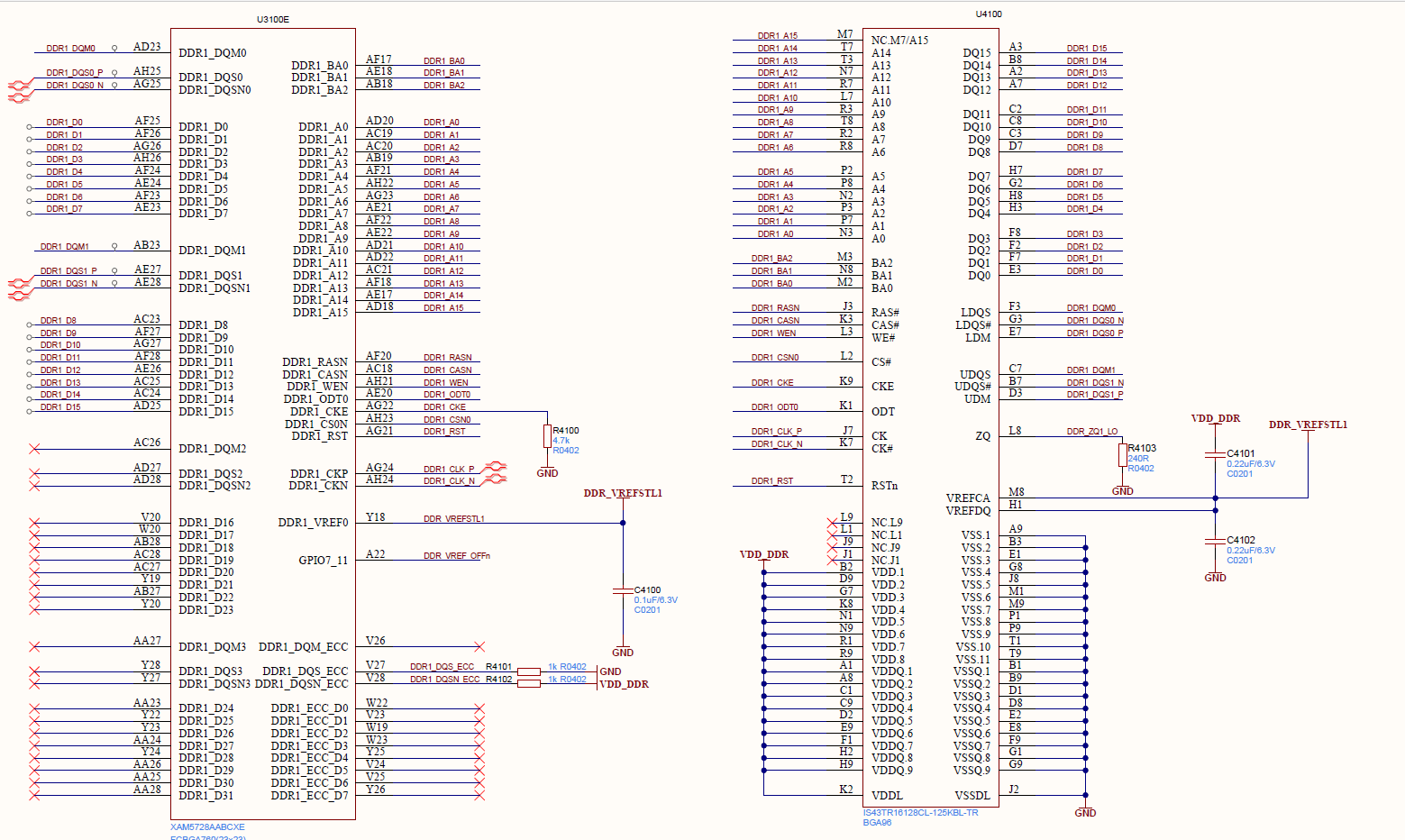Select the XAM5728AABCXE part number
1405x840 pixels.
click(207, 826)
